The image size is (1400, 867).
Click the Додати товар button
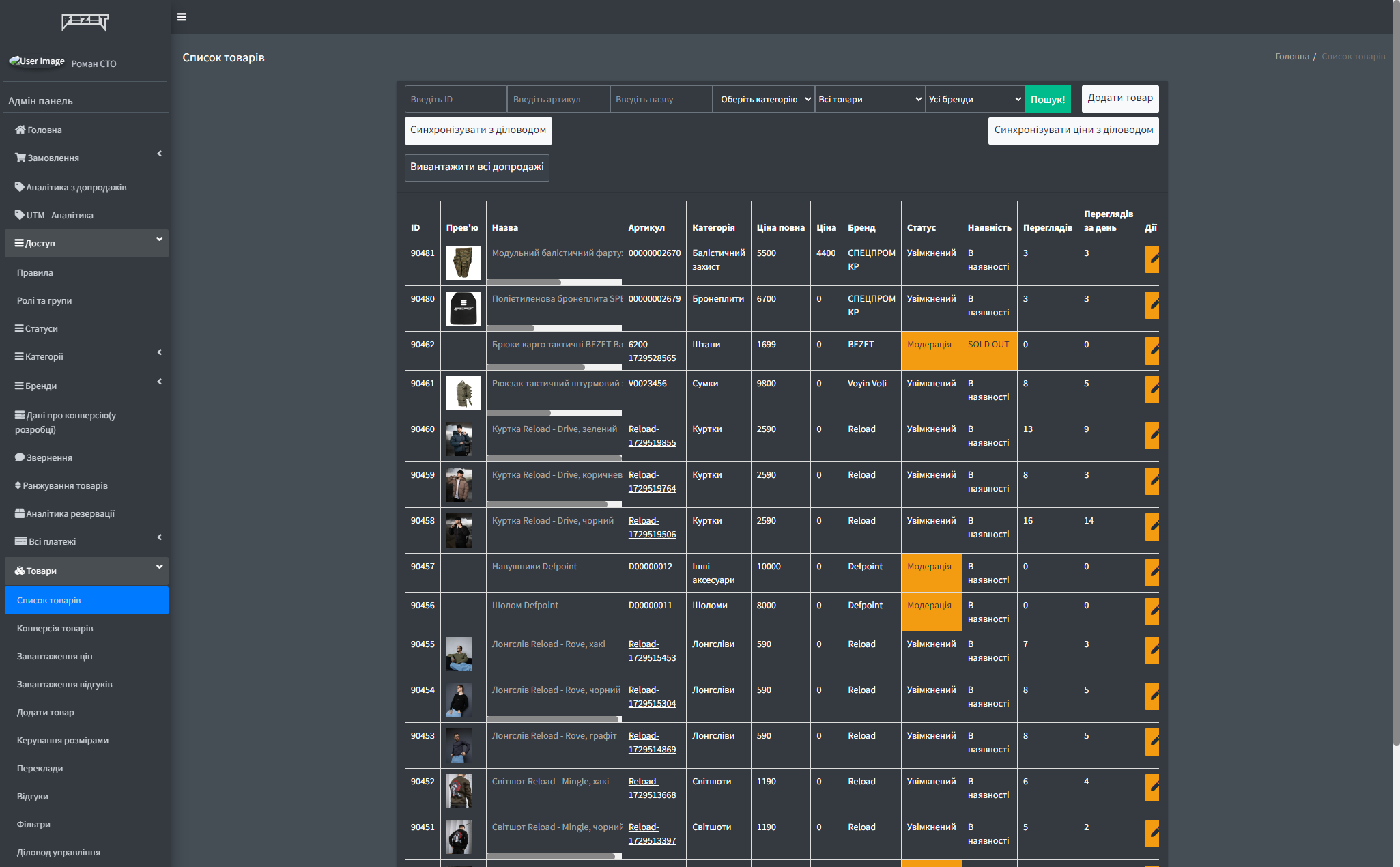(x=1120, y=98)
